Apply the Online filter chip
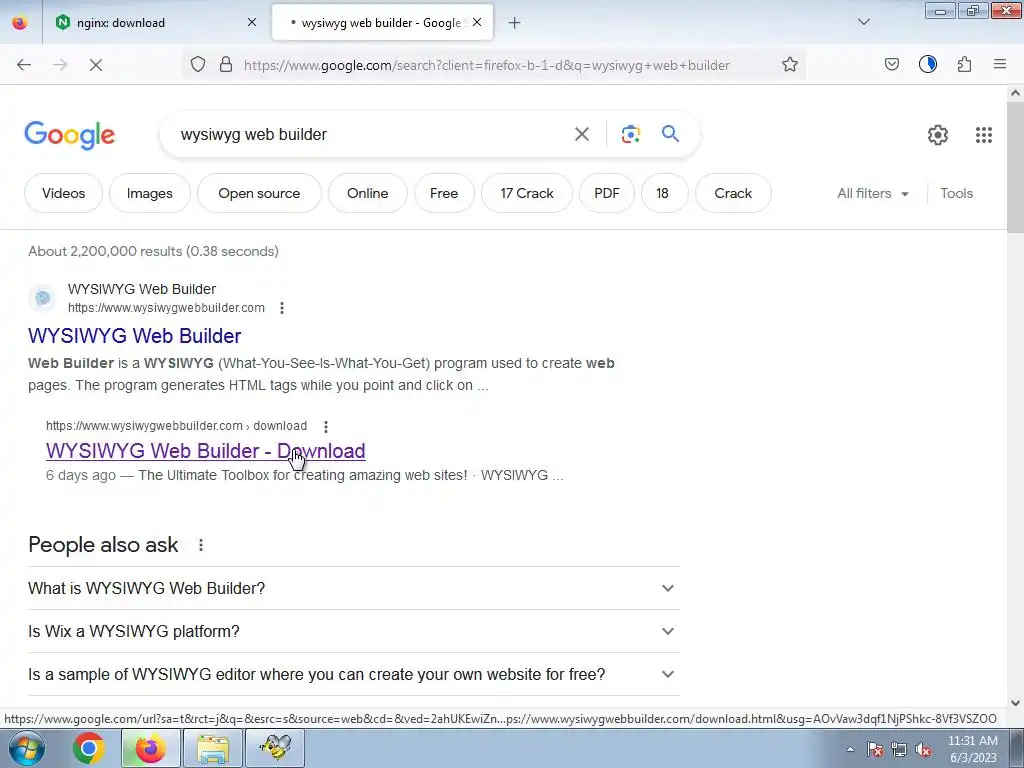Viewport: 1024px width, 768px height. click(368, 193)
